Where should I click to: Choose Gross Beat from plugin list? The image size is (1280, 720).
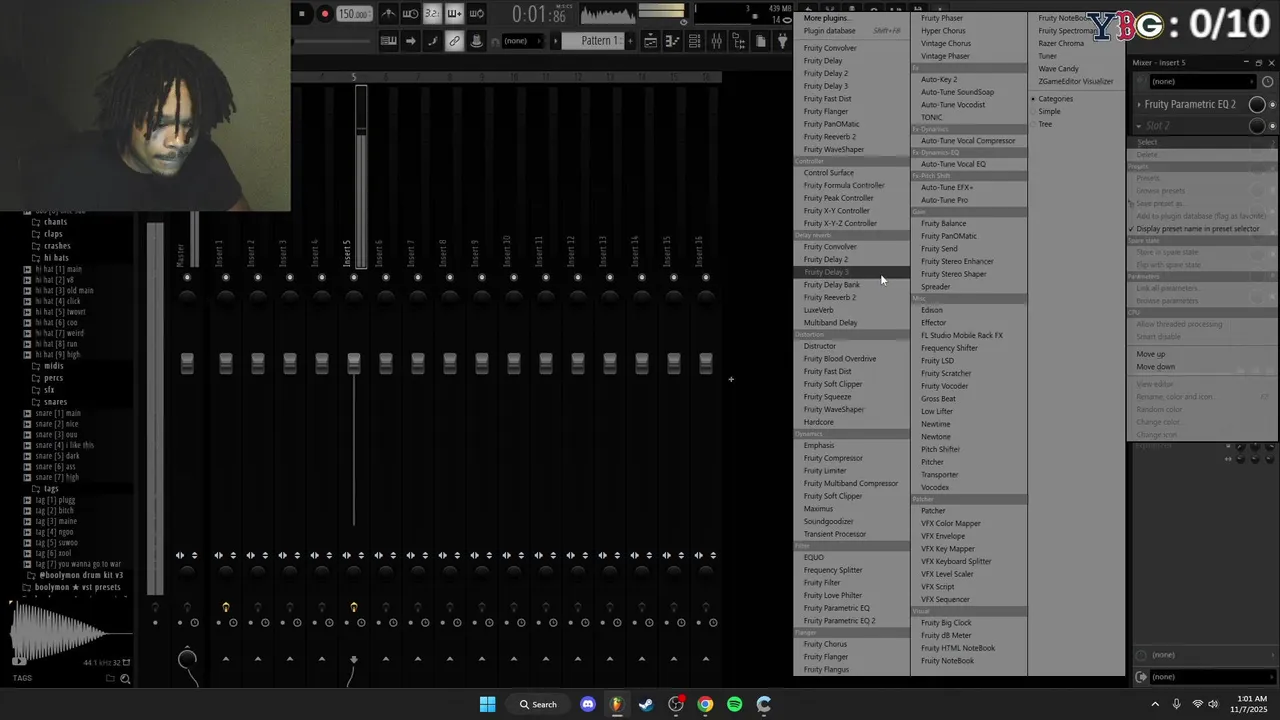tap(938, 399)
